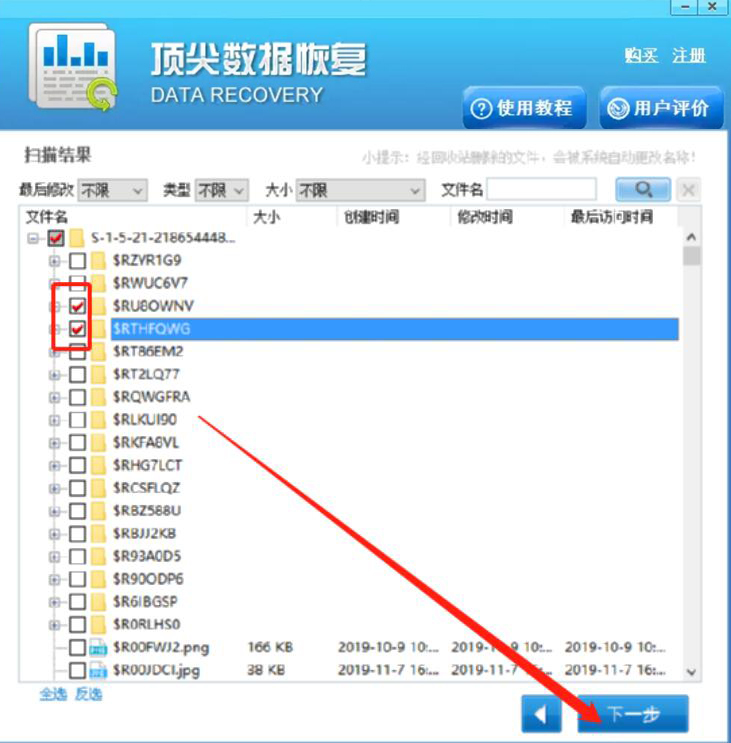The height and width of the screenshot is (743, 731).
Task: Sort by 大小 column header
Action: (292, 217)
